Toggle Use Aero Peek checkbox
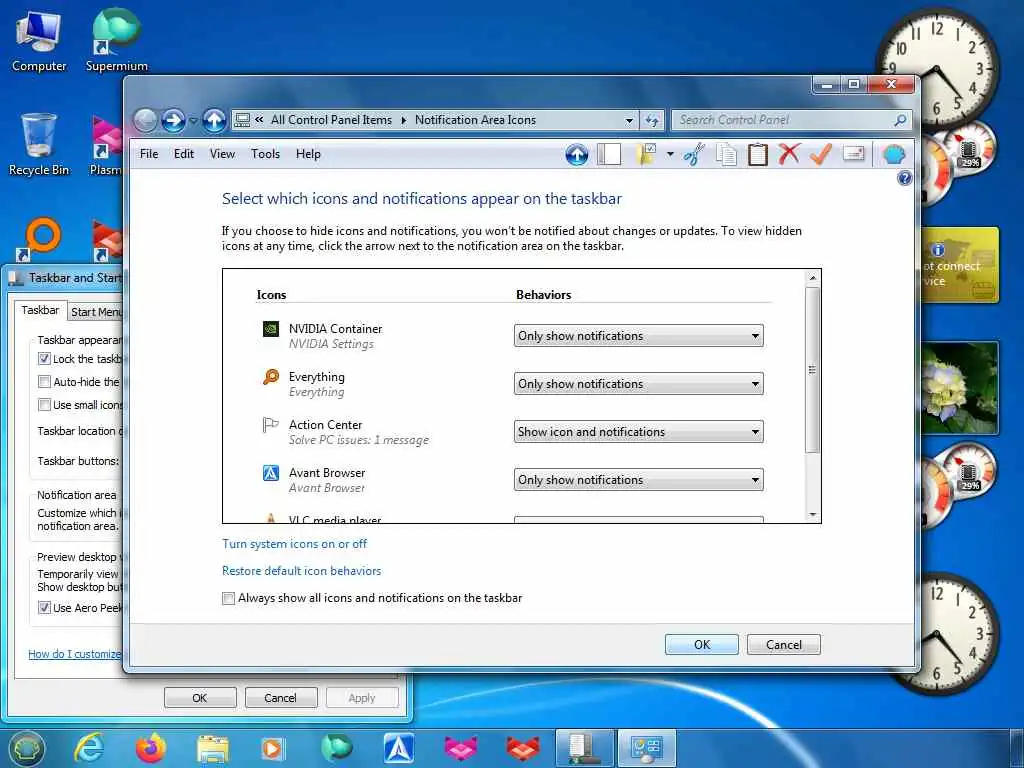This screenshot has width=1024, height=768. (x=44, y=607)
